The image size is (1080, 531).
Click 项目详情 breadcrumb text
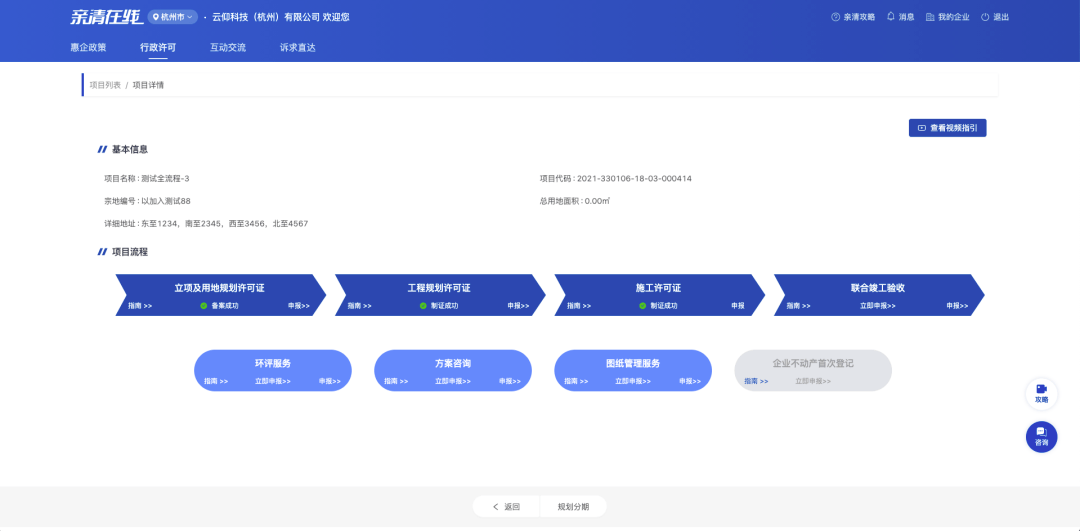pyautogui.click(x=148, y=85)
